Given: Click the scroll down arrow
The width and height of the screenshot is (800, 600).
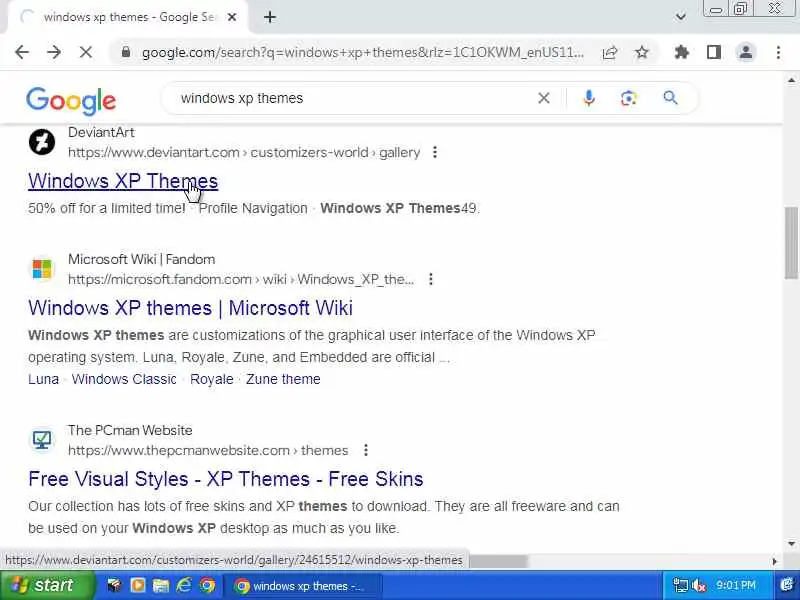Looking at the screenshot, I should tap(791, 544).
